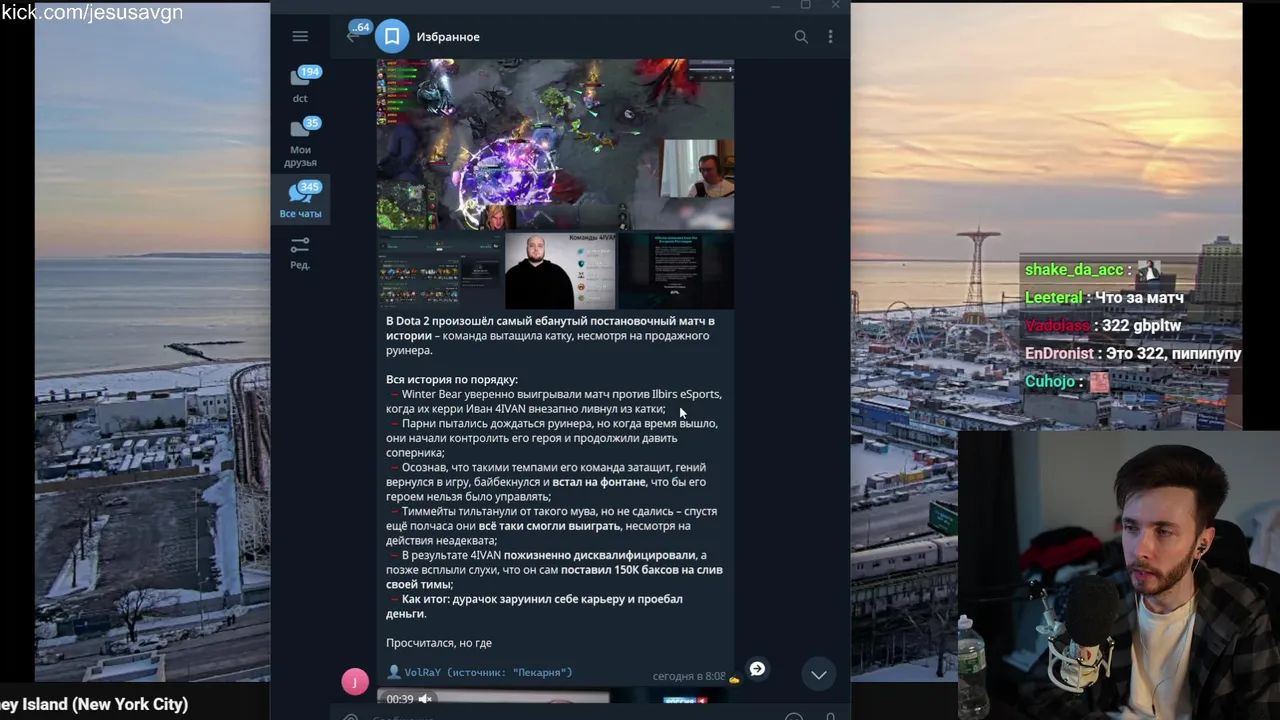Screen dimensions: 1280x720
Task: Click the reaction emoji on the message
Action: coord(734,679)
